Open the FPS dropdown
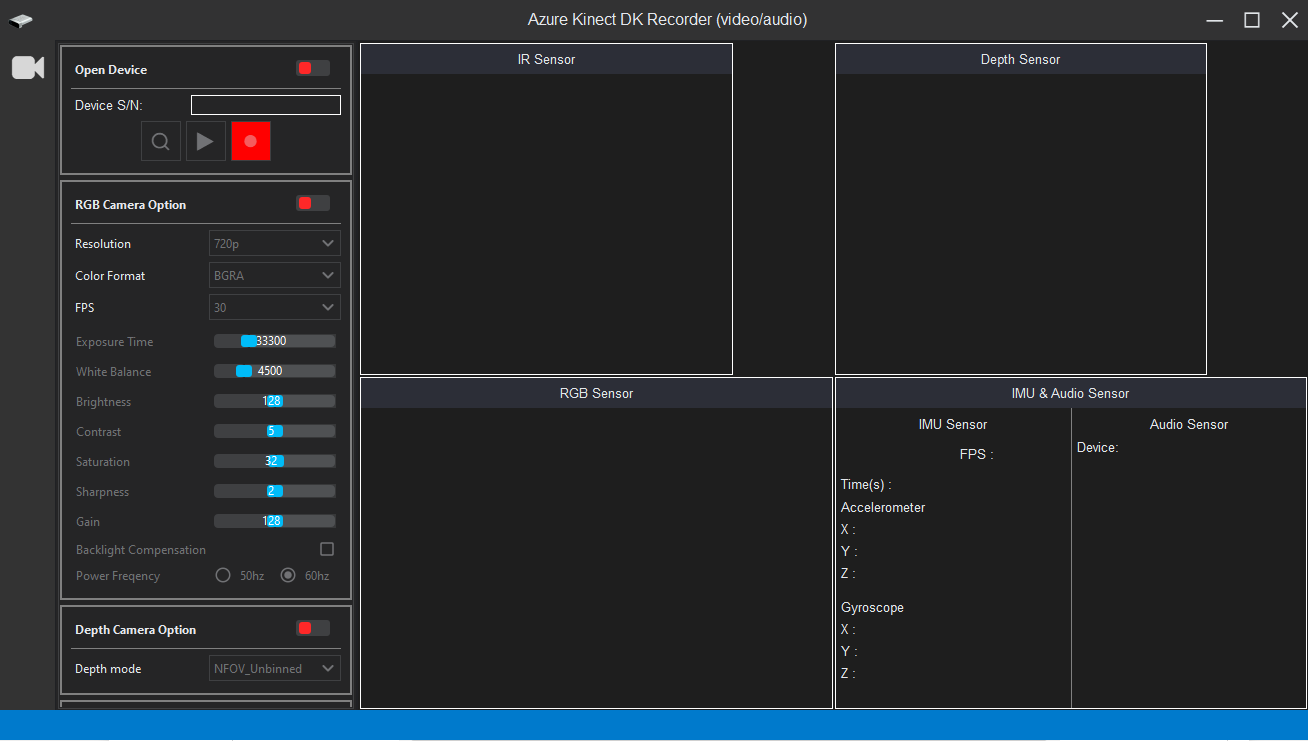 (274, 307)
